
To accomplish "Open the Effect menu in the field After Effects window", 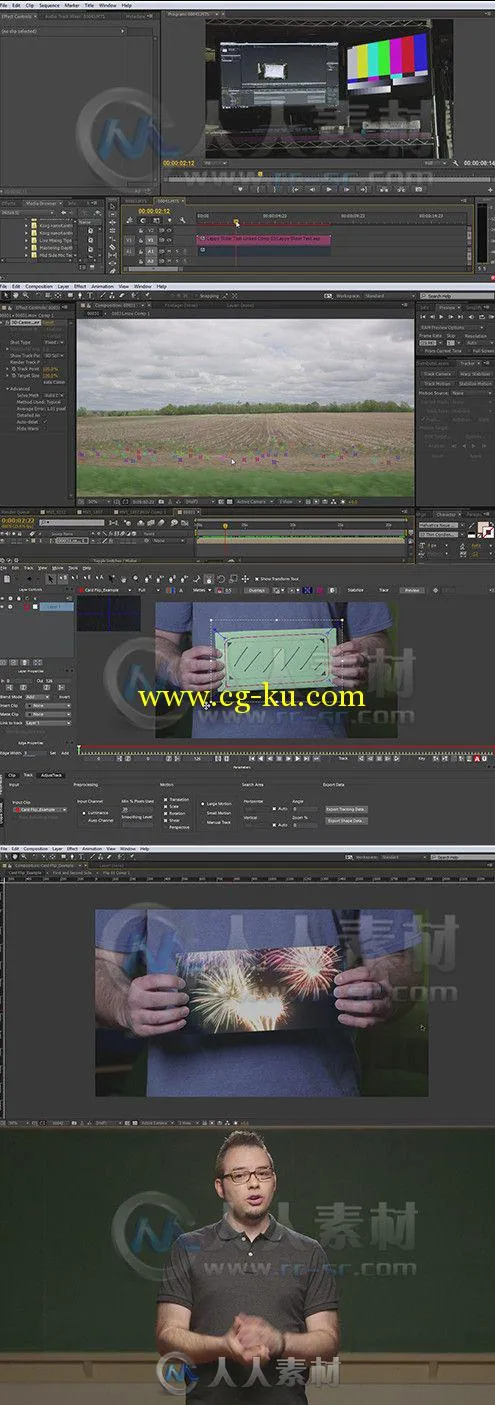I will [78, 286].
